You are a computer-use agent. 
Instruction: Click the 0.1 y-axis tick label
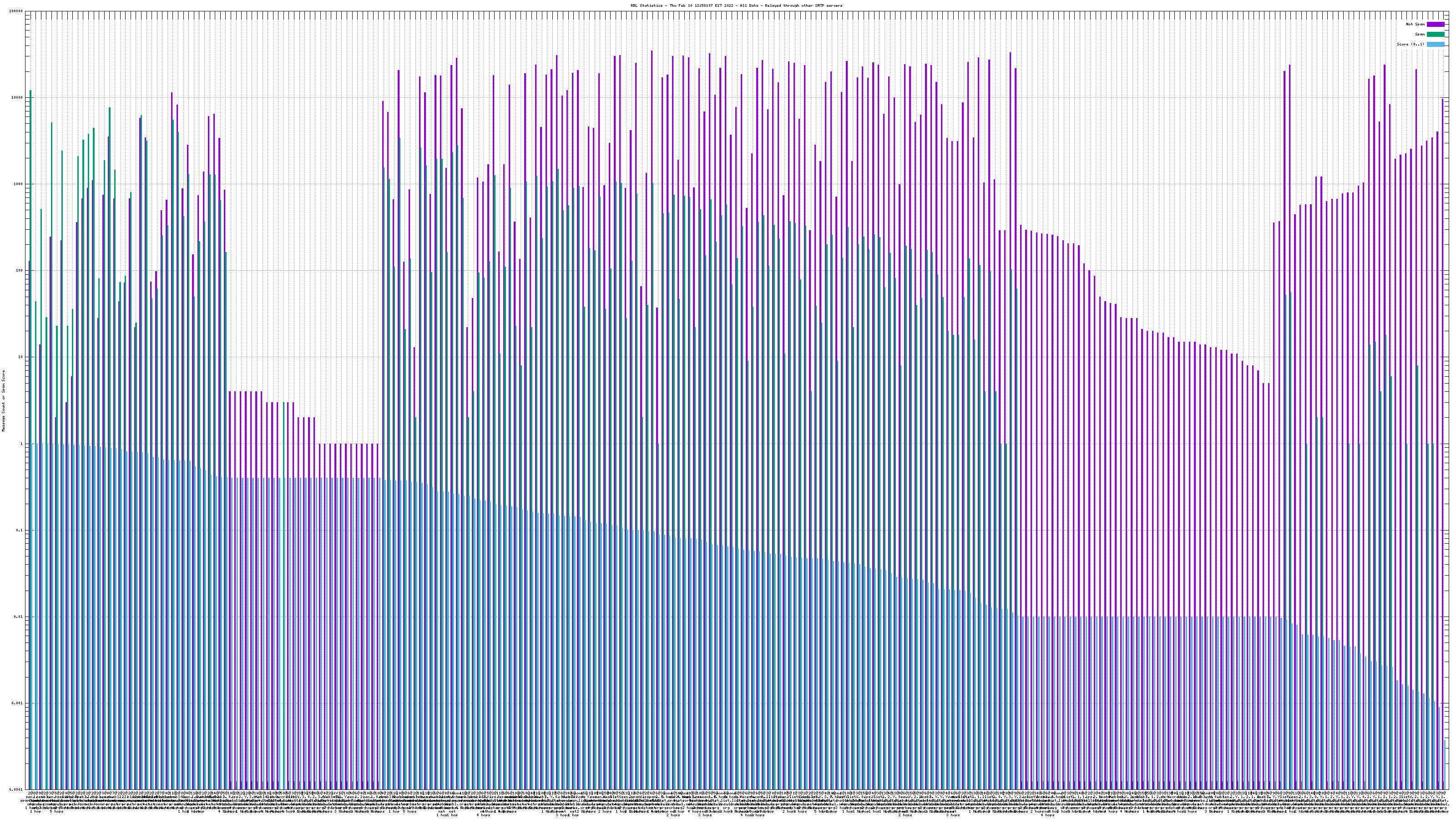[20, 530]
